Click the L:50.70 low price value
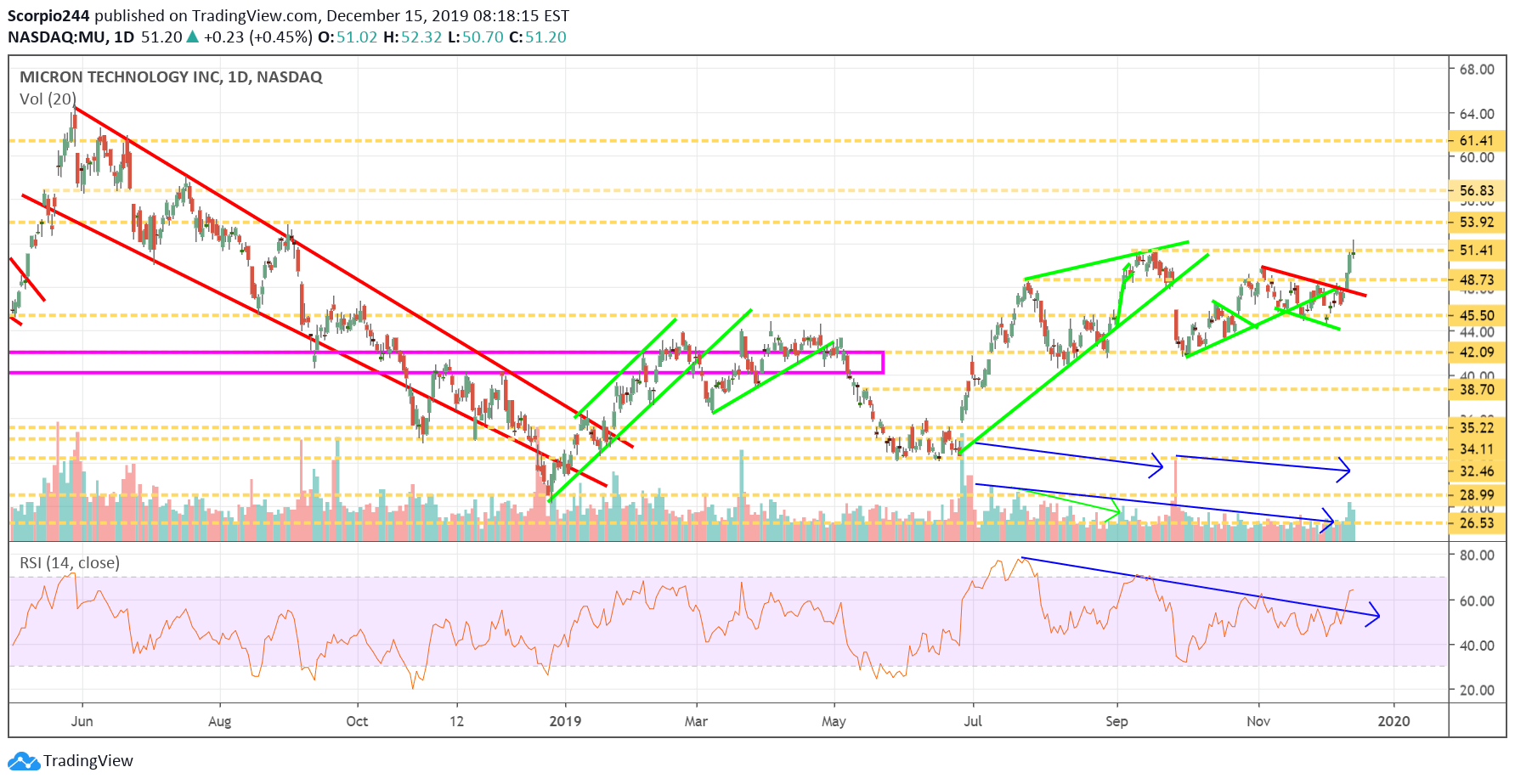 coord(476,37)
